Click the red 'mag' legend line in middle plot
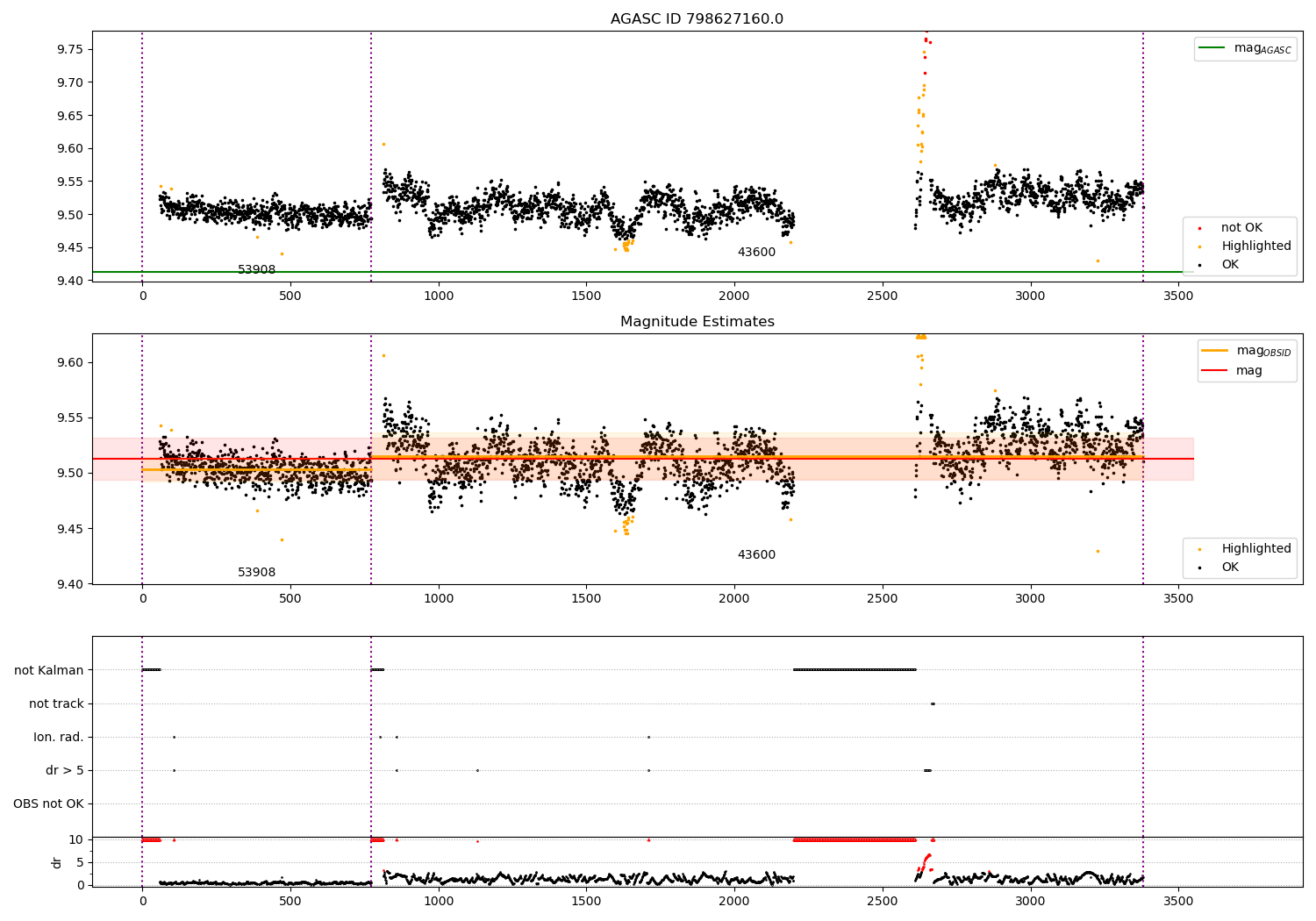1316x921 pixels. [x=1215, y=371]
